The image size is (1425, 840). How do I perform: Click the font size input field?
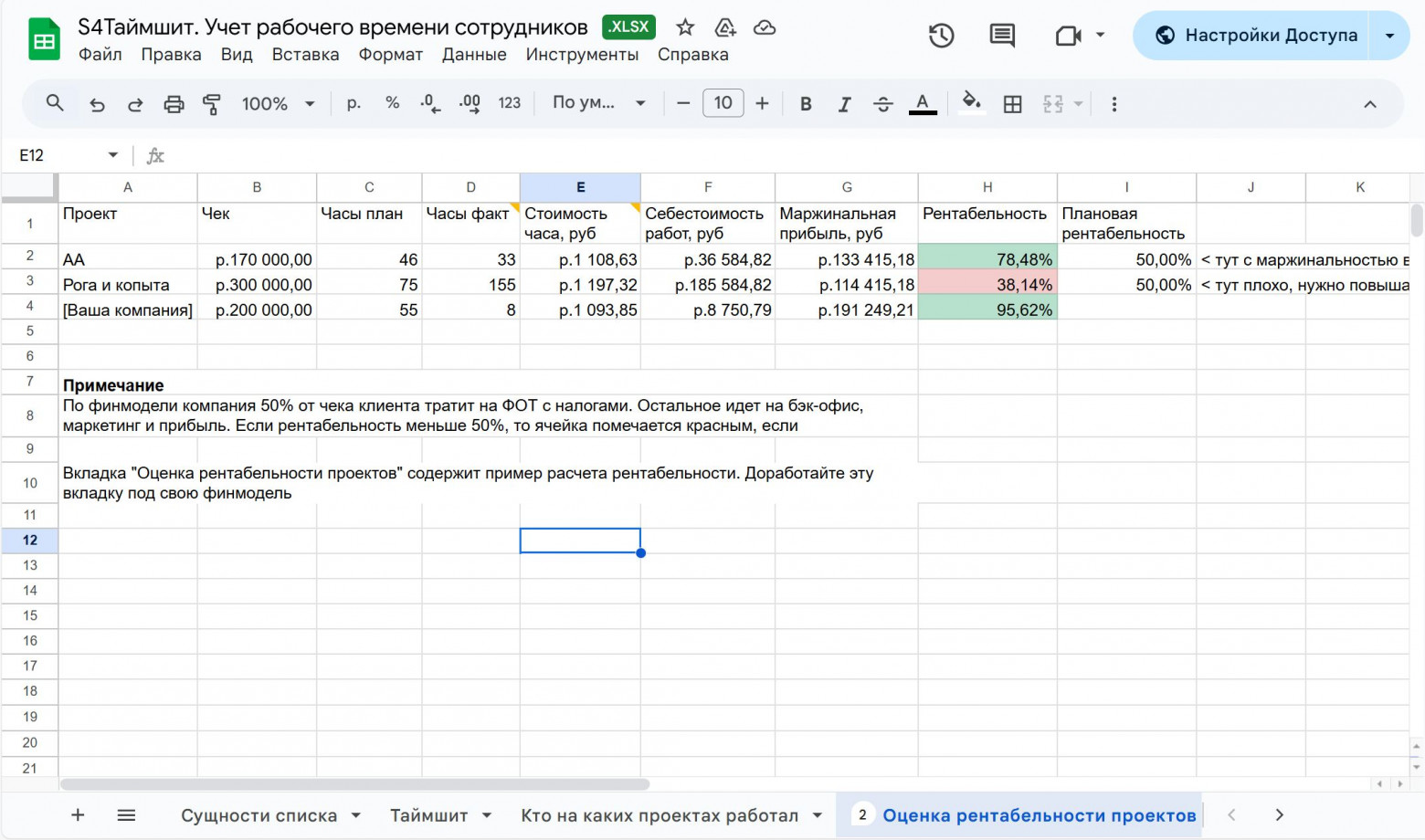[723, 103]
